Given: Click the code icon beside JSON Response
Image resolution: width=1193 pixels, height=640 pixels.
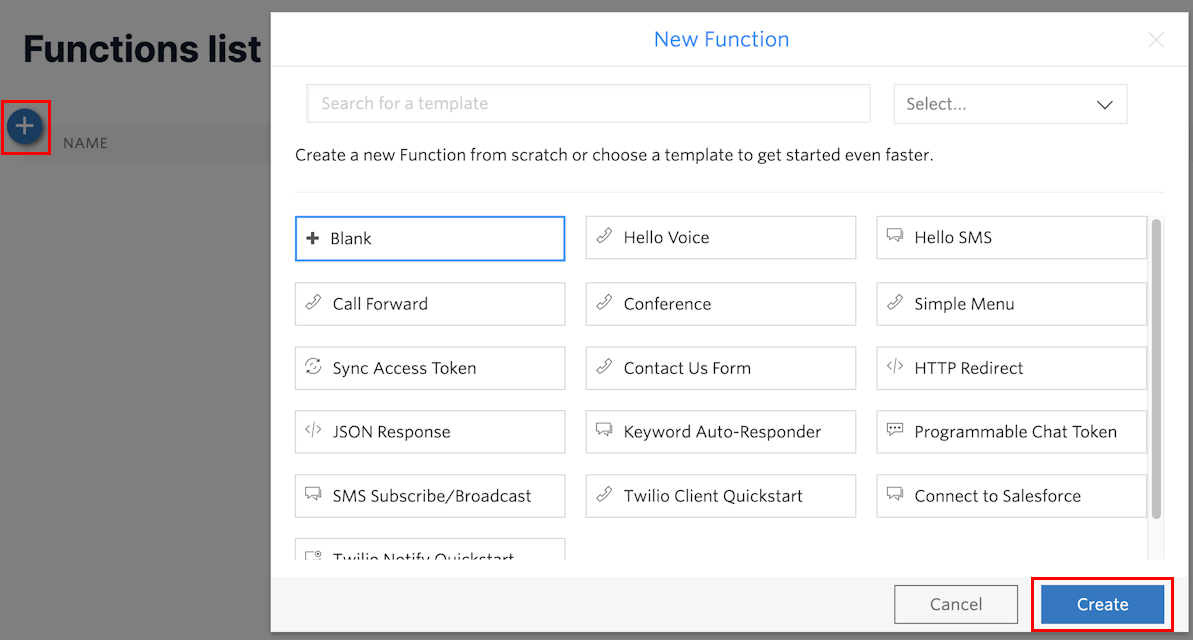Looking at the screenshot, I should coord(313,431).
